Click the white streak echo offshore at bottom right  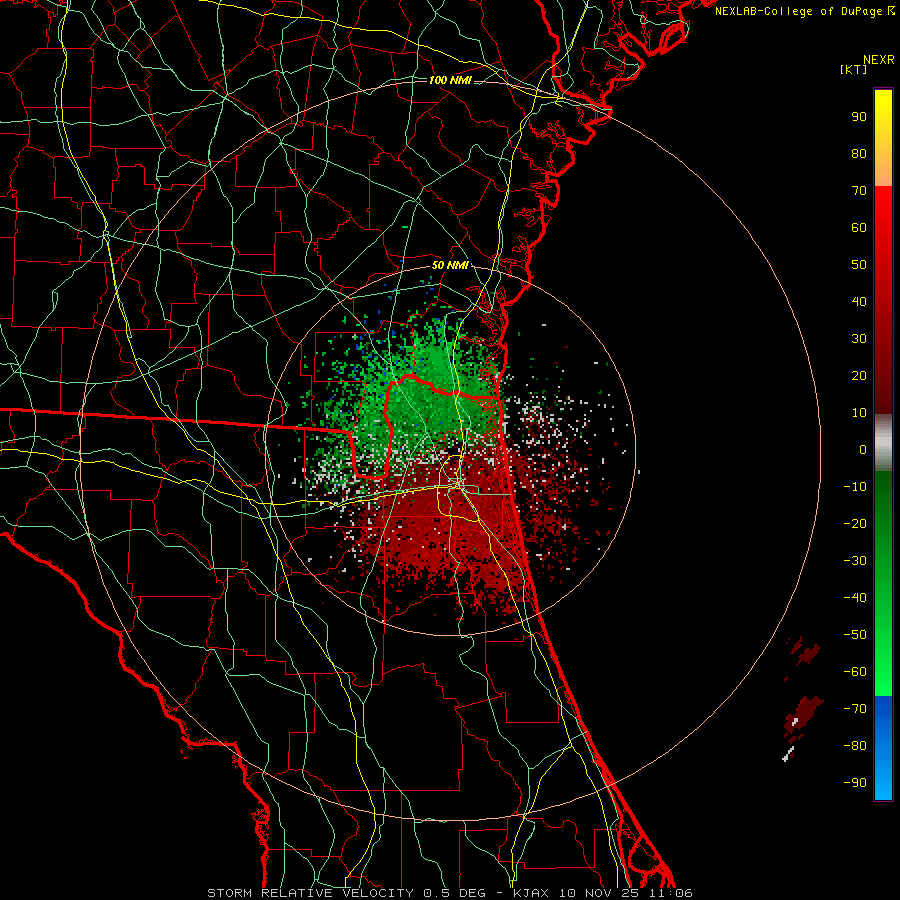click(x=788, y=754)
